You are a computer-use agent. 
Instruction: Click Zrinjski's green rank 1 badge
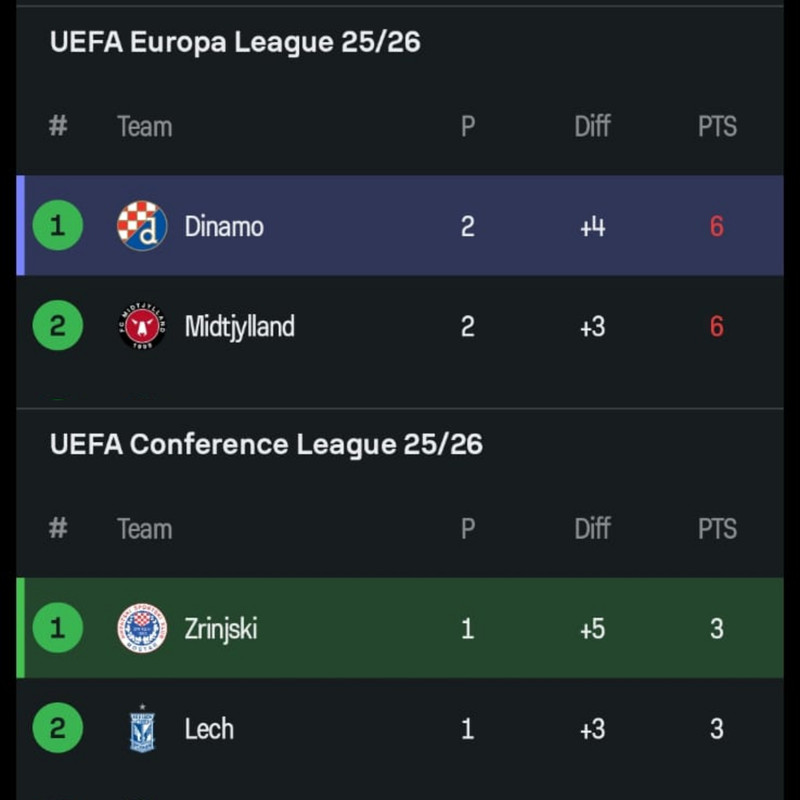click(x=57, y=628)
